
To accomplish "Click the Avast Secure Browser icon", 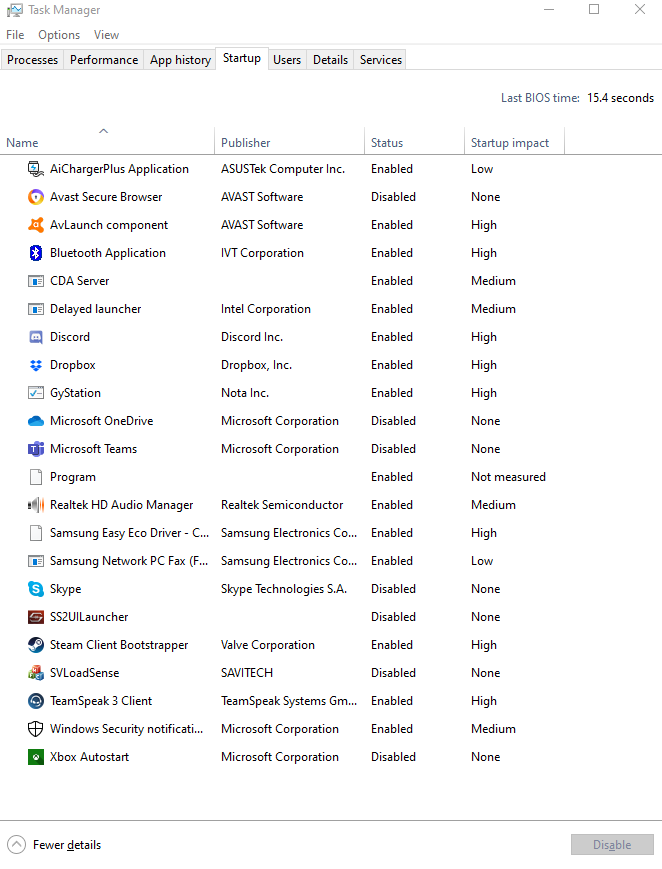I will pyautogui.click(x=35, y=197).
